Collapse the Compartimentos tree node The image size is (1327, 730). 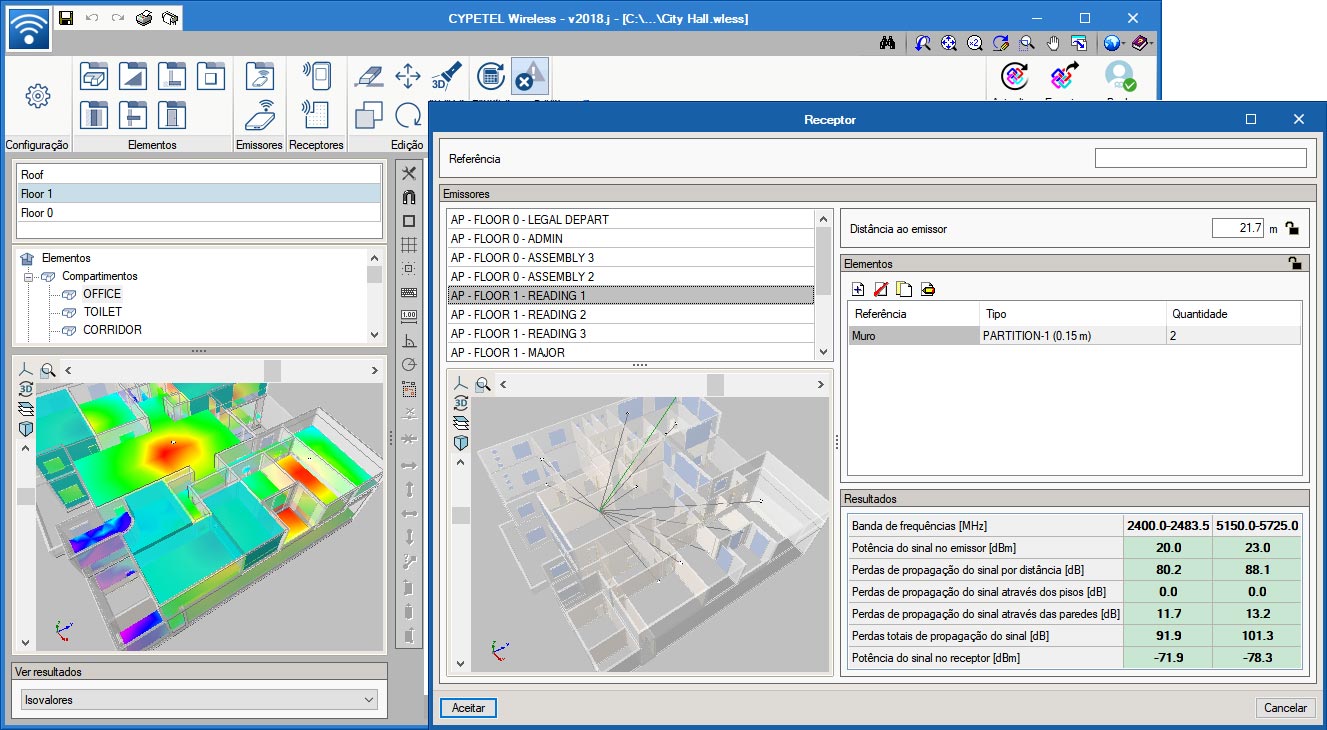29,276
